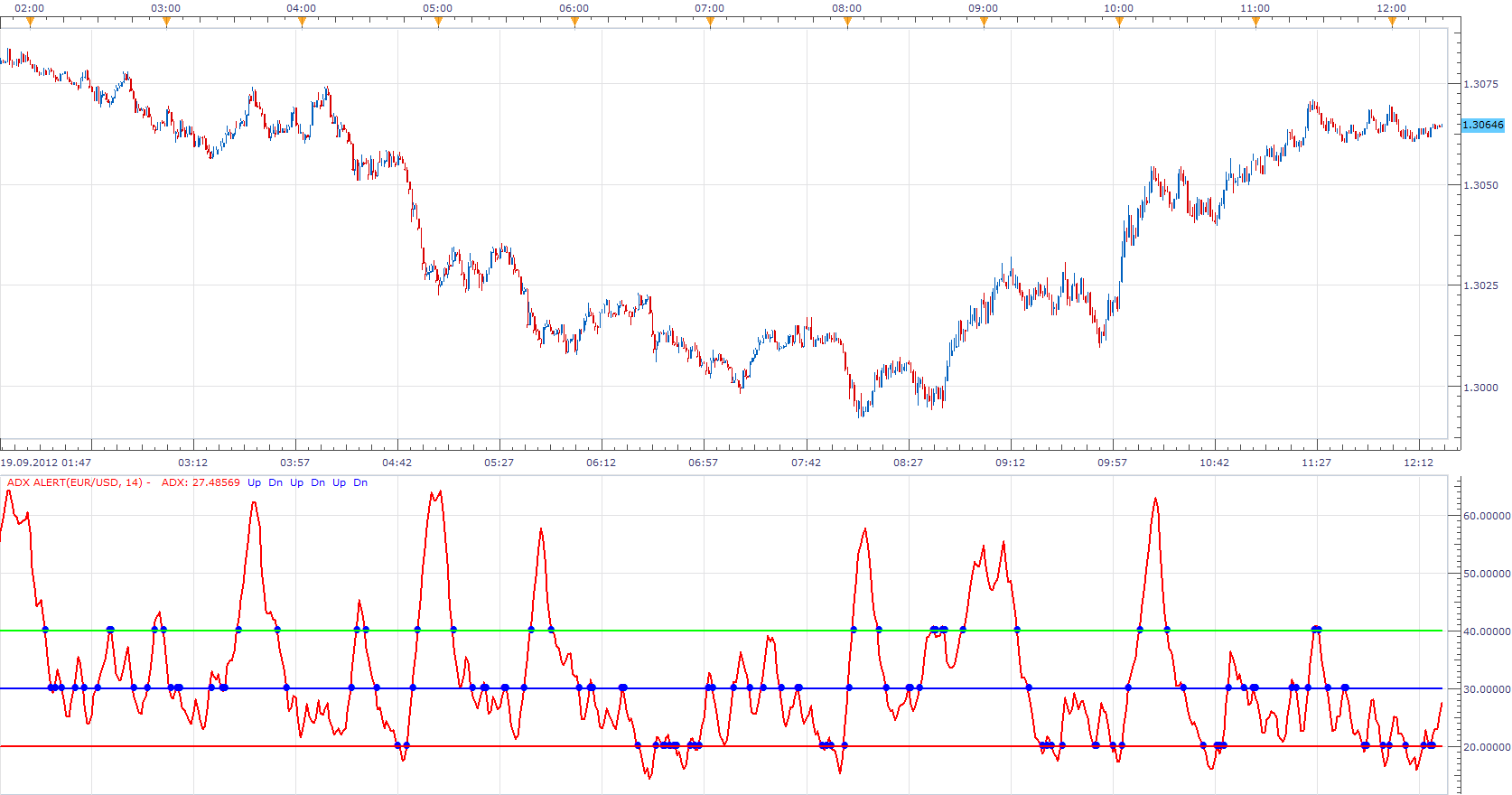This screenshot has height=795, width=1512.
Task: Click the current price tag 1.30646
Action: pyautogui.click(x=1483, y=125)
